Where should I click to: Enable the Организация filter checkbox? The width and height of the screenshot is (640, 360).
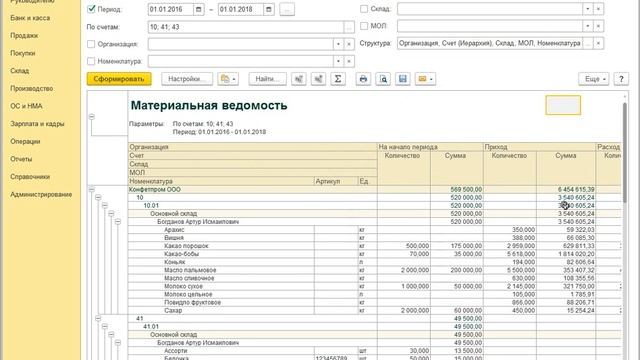point(91,44)
